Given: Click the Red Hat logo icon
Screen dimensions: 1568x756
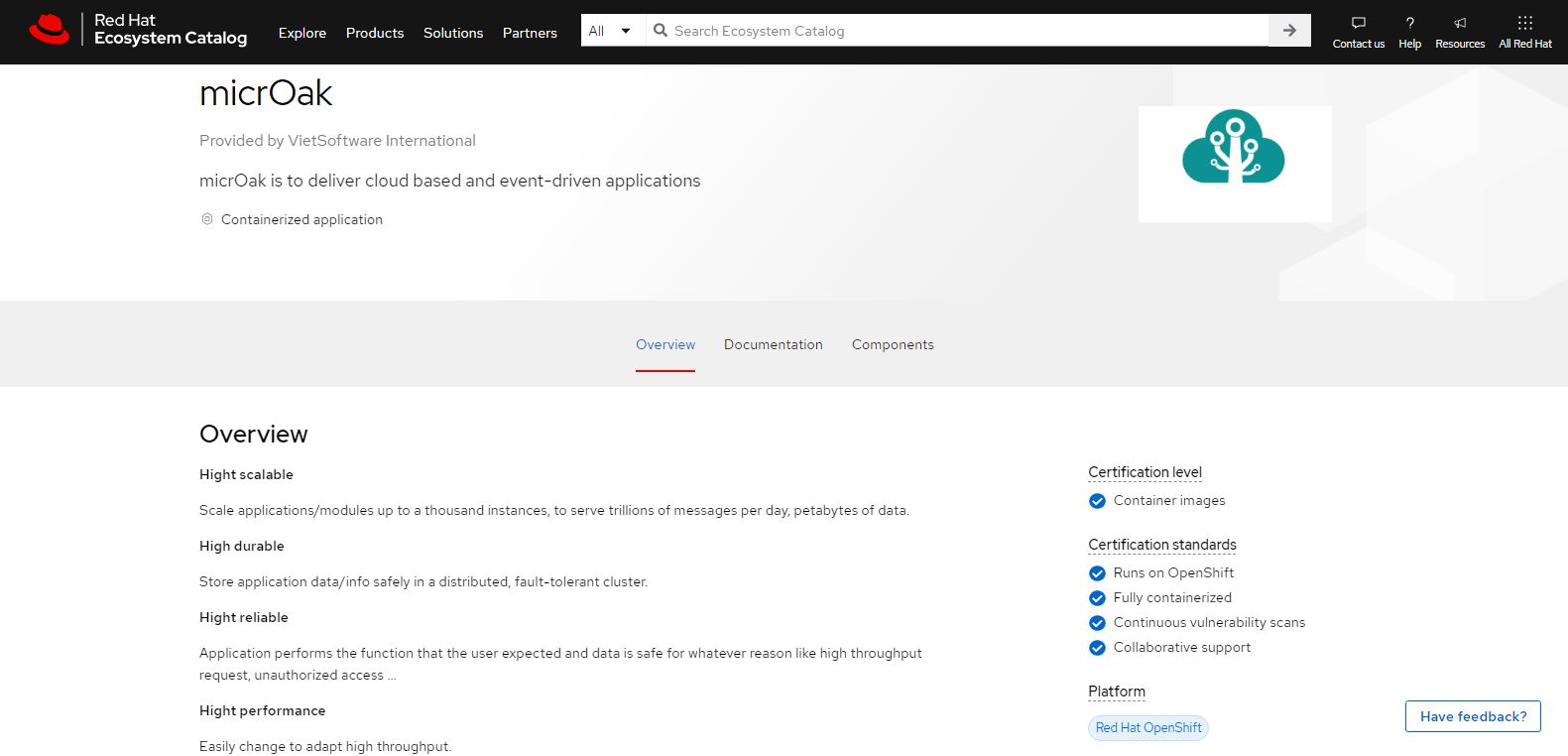Looking at the screenshot, I should [x=49, y=30].
